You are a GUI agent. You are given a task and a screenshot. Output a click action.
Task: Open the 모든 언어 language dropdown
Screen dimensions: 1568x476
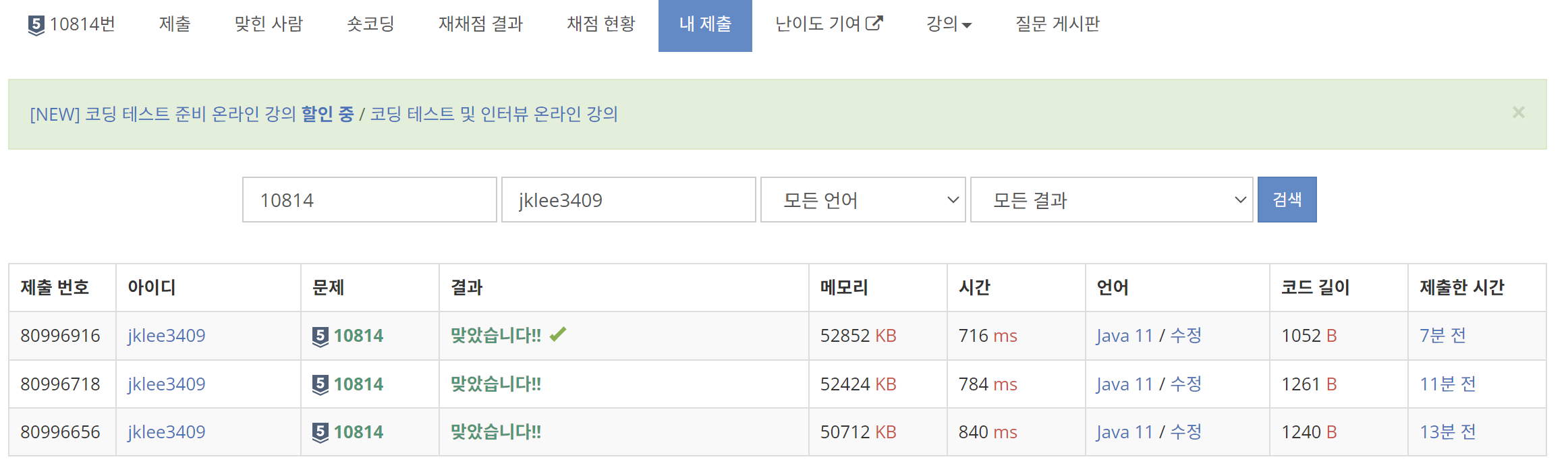click(863, 200)
